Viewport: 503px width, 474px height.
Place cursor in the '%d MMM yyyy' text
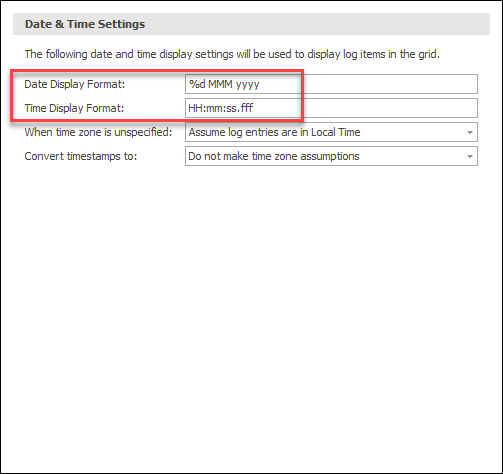point(224,84)
